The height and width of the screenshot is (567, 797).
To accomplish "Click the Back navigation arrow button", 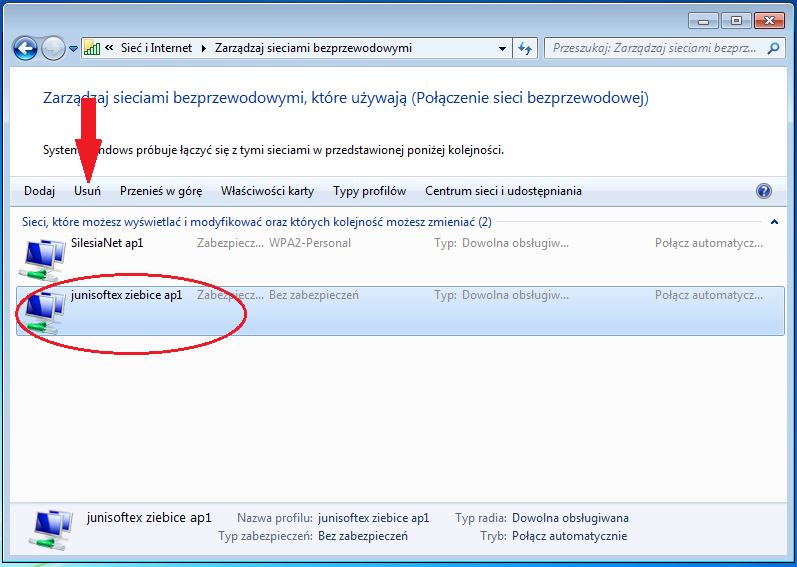I will pos(25,48).
